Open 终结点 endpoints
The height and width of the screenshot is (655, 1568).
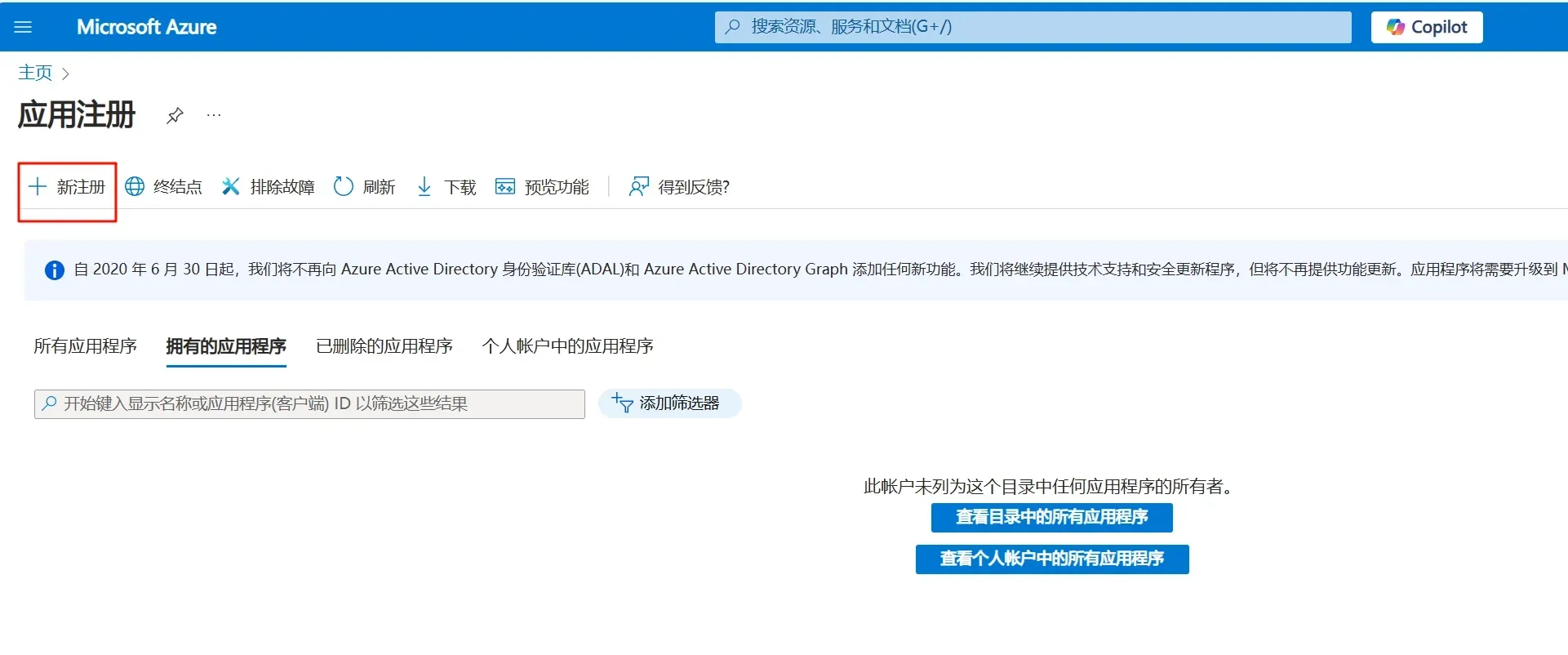[x=163, y=187]
